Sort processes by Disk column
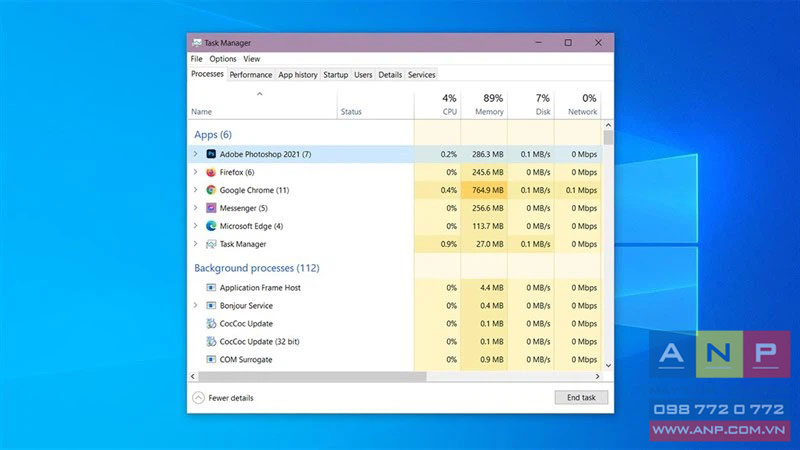The width and height of the screenshot is (800, 450). [x=531, y=105]
